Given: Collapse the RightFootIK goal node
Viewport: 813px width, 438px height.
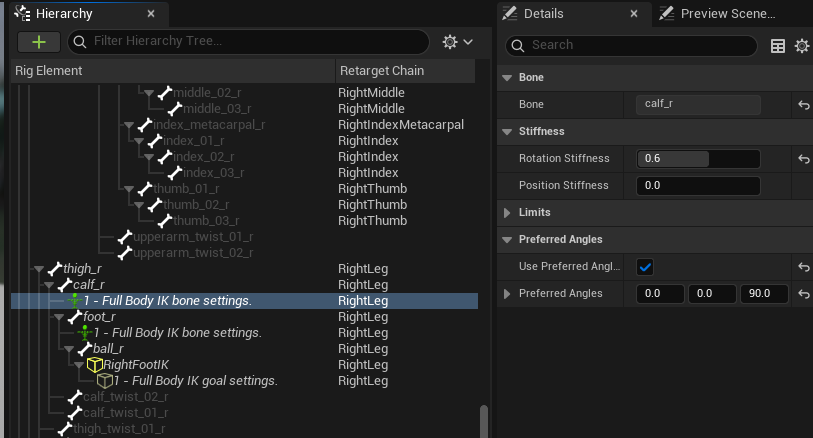Looking at the screenshot, I should point(79,365).
